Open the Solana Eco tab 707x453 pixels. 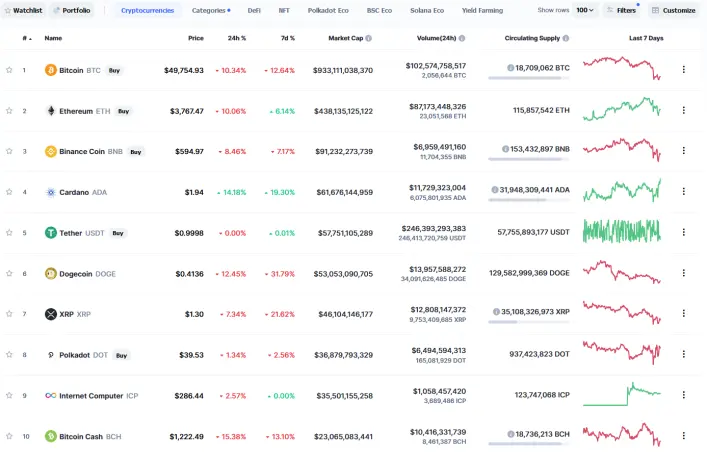pos(427,10)
